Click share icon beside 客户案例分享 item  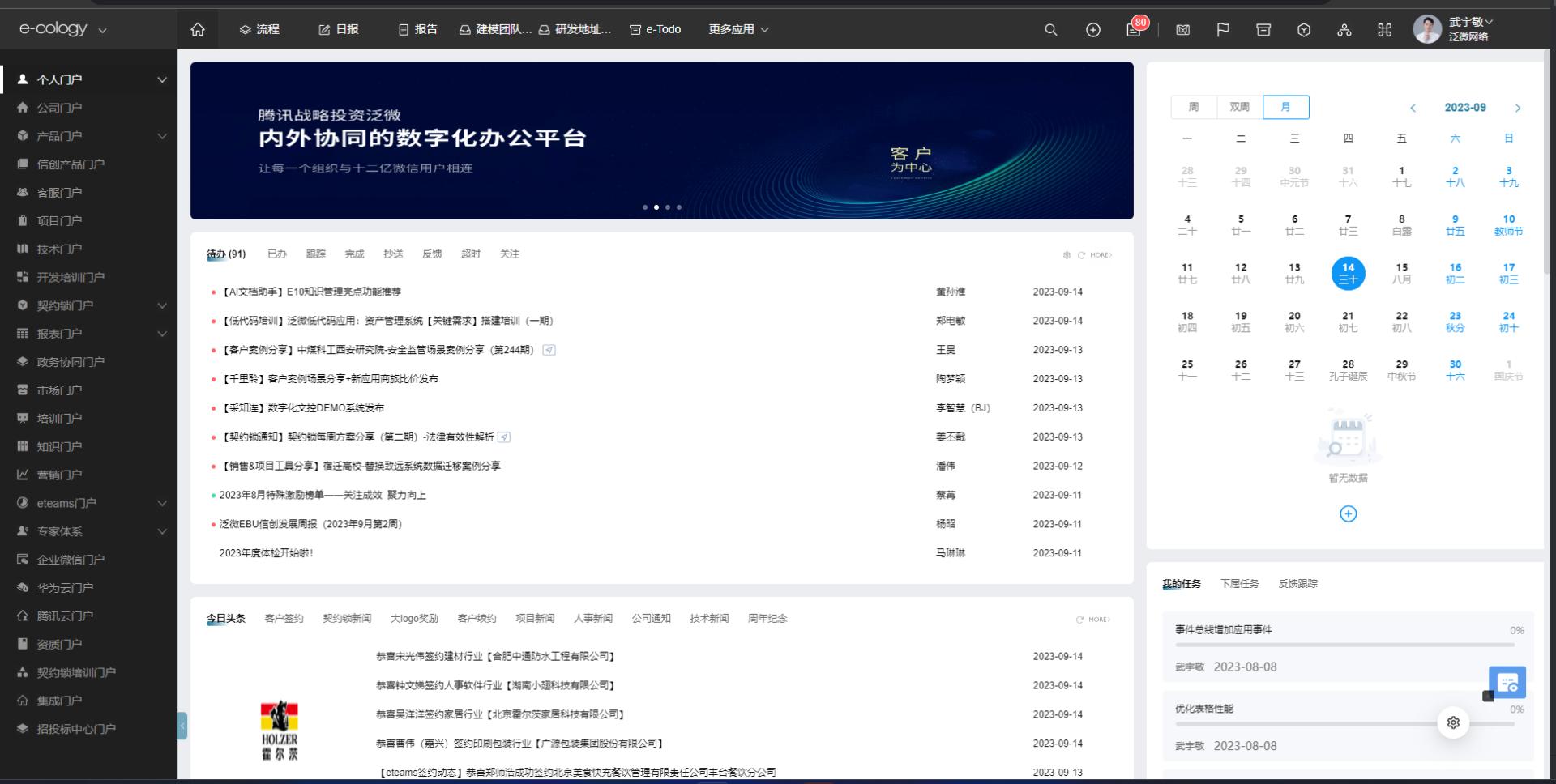coord(549,350)
